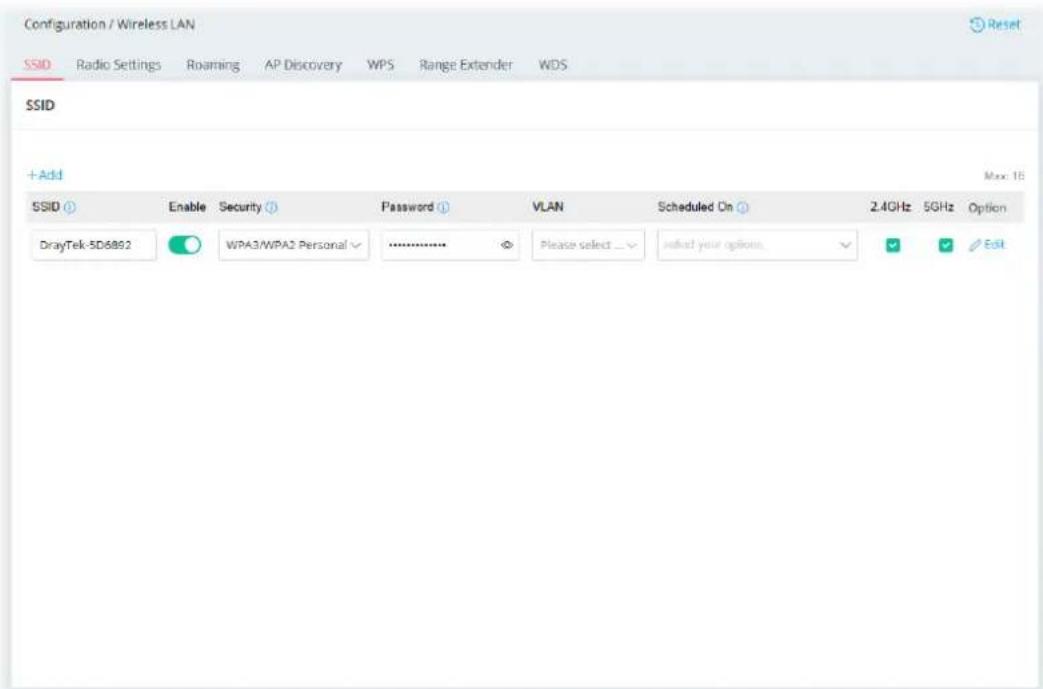Viewport: 1043px width, 689px height.
Task: Click the Enable column header
Action: 187,207
